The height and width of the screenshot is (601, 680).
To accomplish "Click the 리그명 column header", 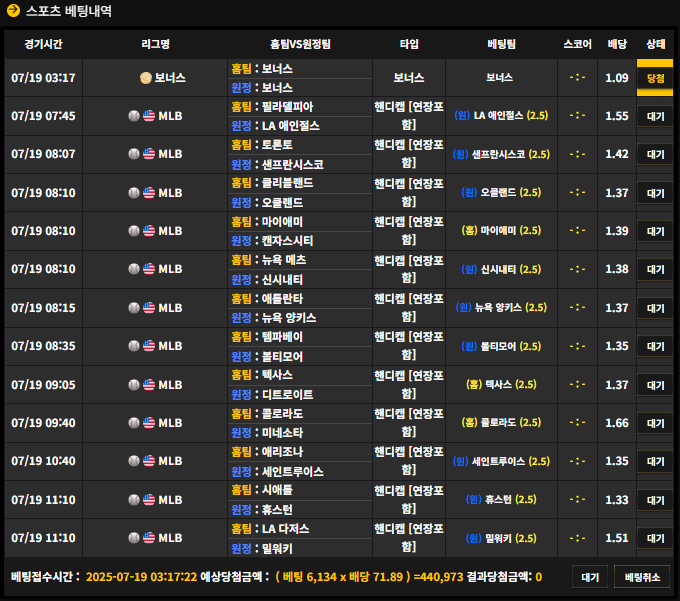I will [155, 44].
